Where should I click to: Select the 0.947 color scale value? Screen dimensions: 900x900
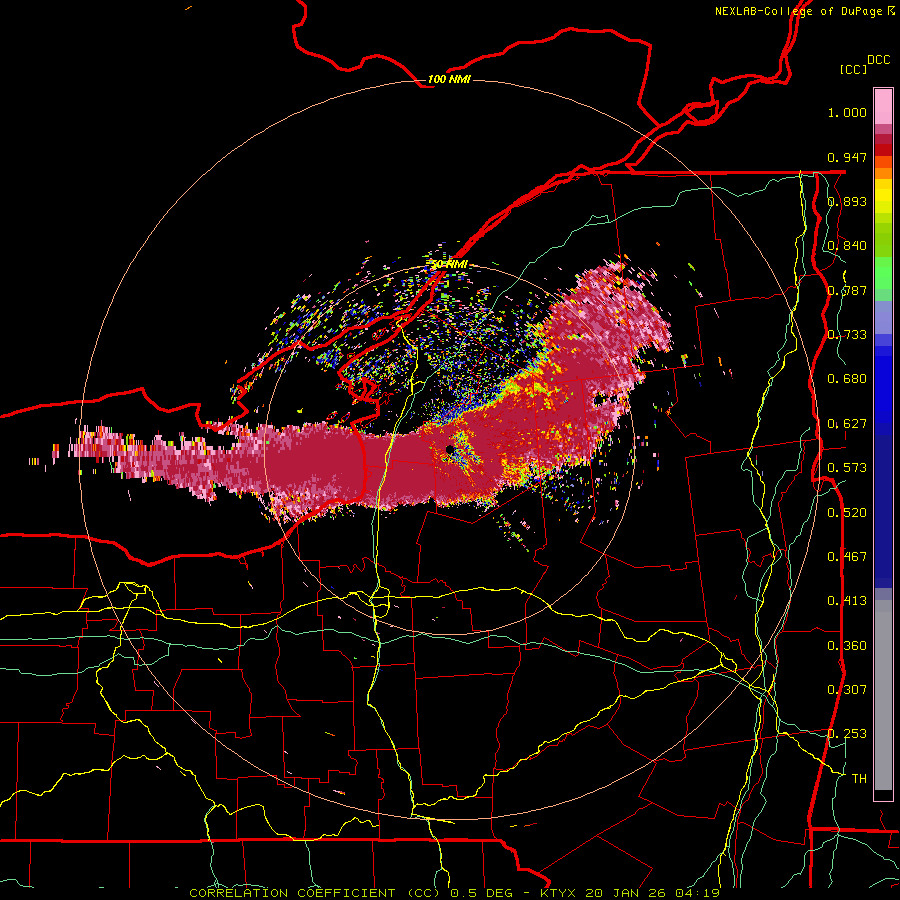tap(847, 157)
